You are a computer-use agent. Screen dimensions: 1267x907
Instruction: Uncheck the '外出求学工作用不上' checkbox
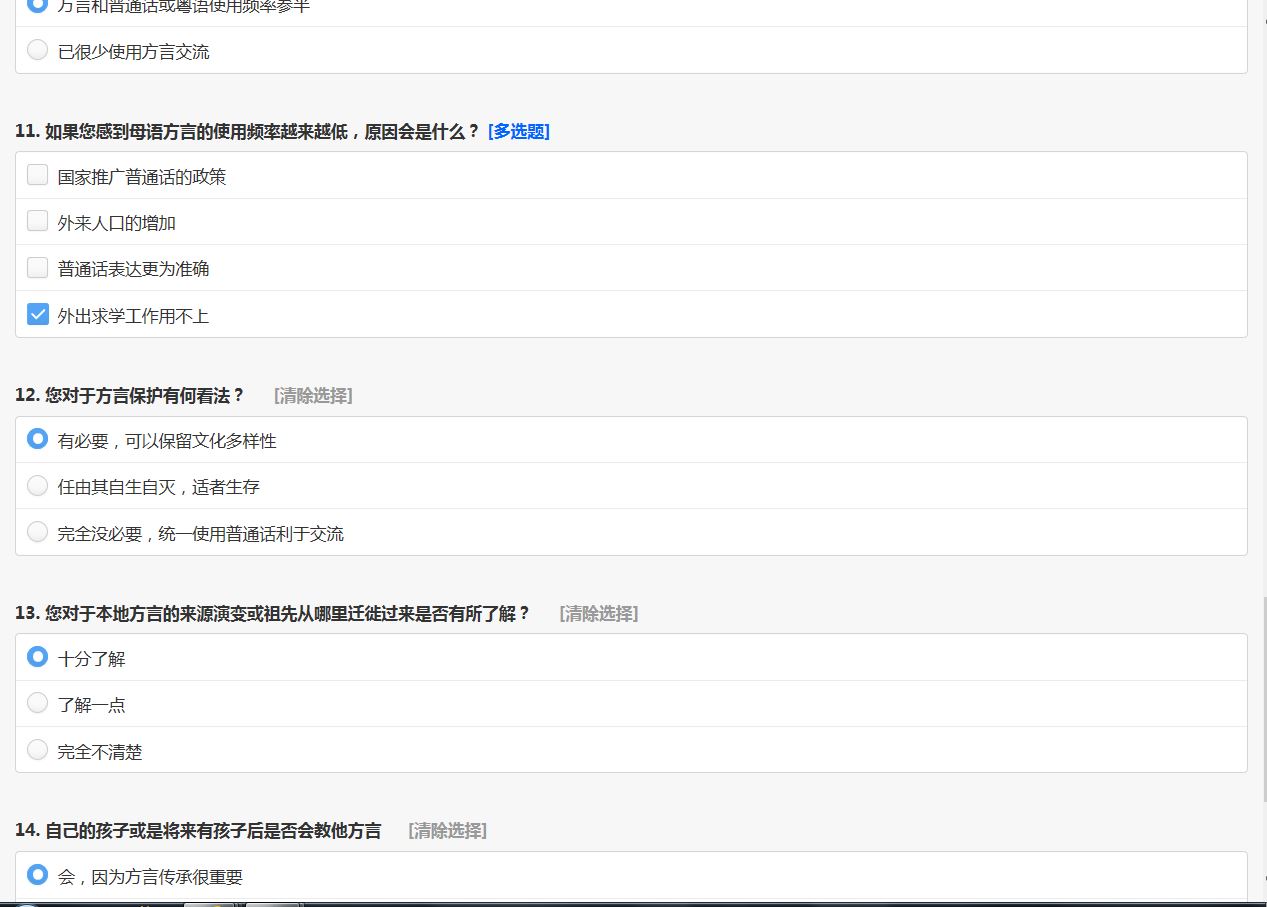[38, 314]
